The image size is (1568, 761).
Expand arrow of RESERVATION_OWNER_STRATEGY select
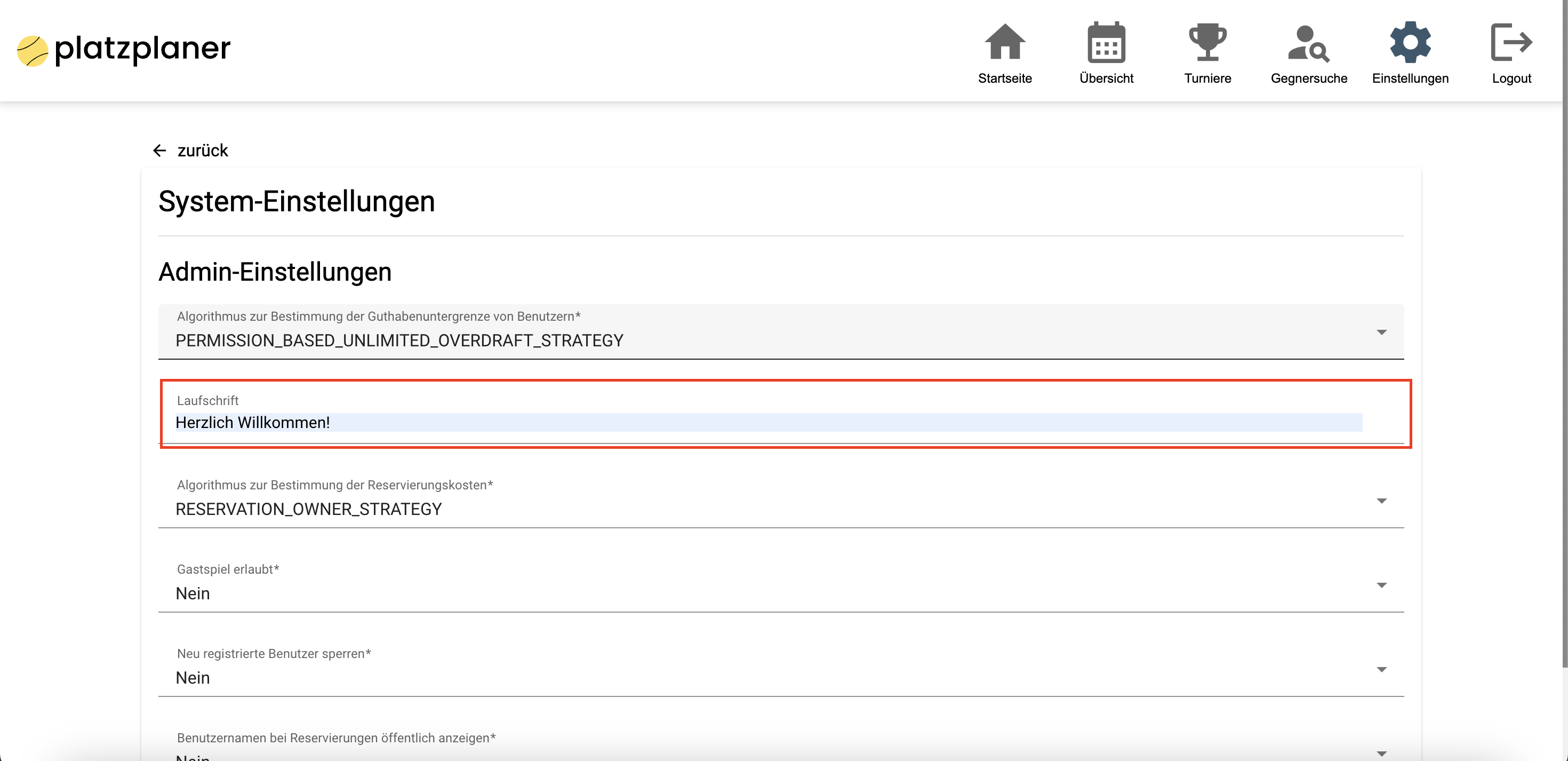point(1381,501)
